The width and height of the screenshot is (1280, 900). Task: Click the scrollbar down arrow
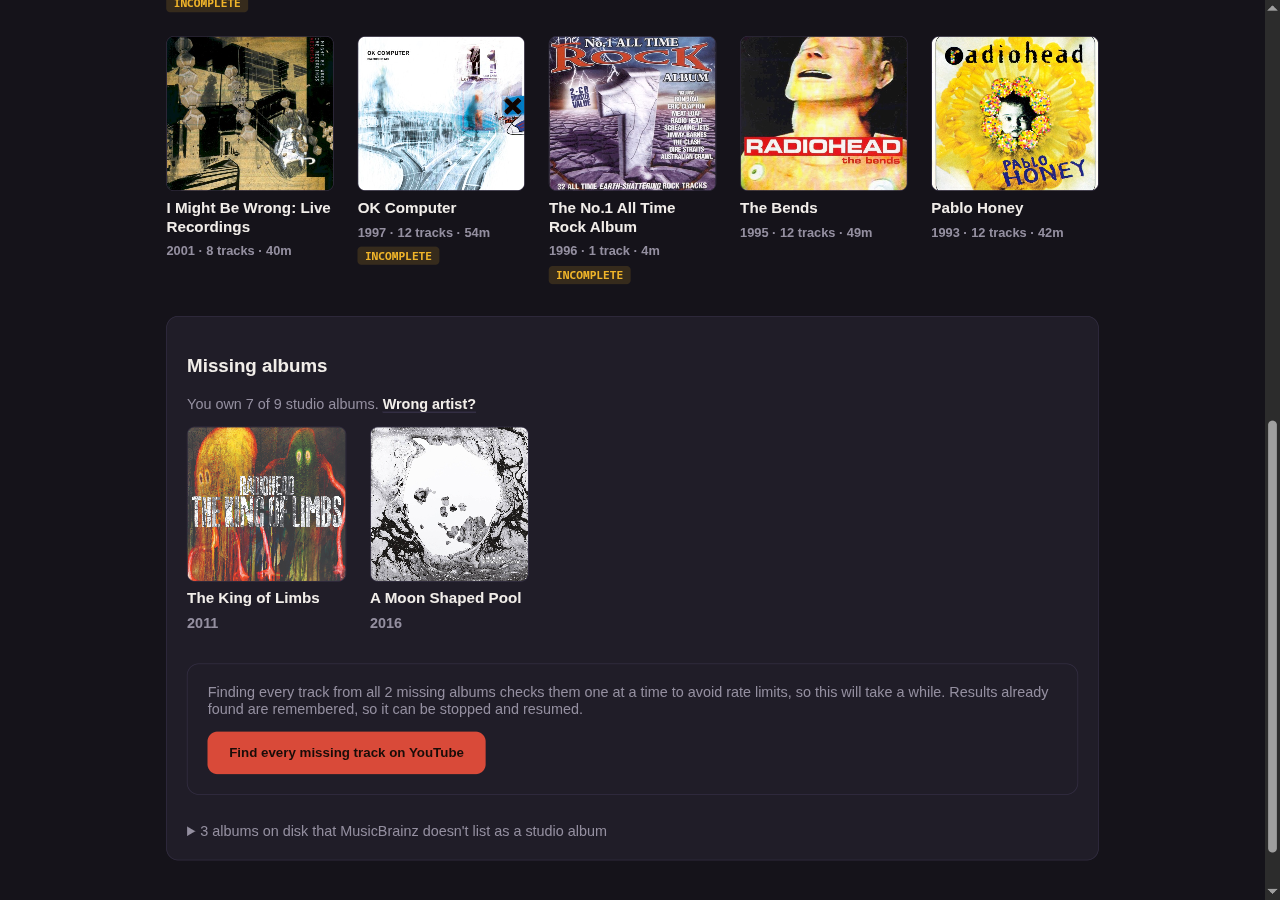pos(1272,892)
